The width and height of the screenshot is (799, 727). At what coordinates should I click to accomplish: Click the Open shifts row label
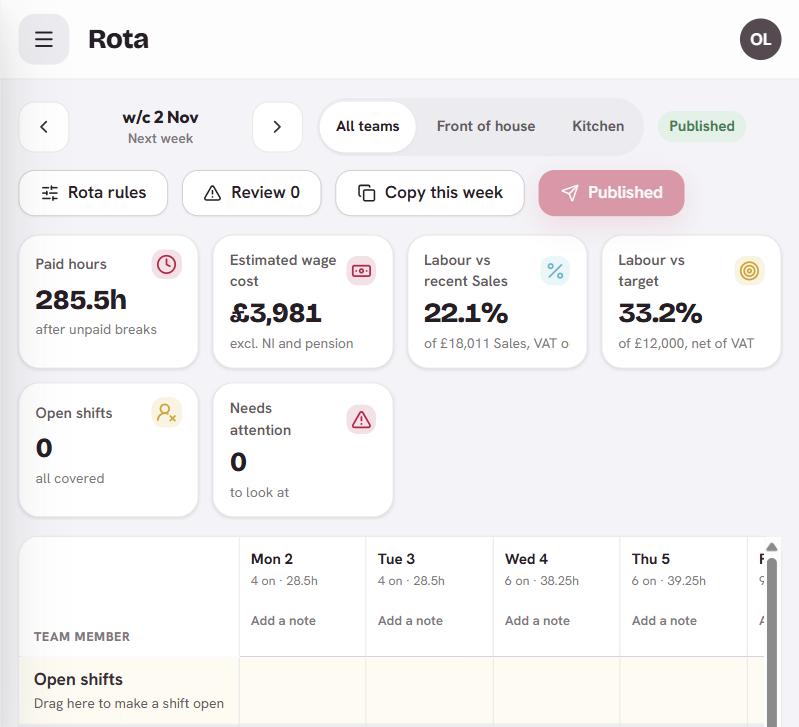(78, 679)
